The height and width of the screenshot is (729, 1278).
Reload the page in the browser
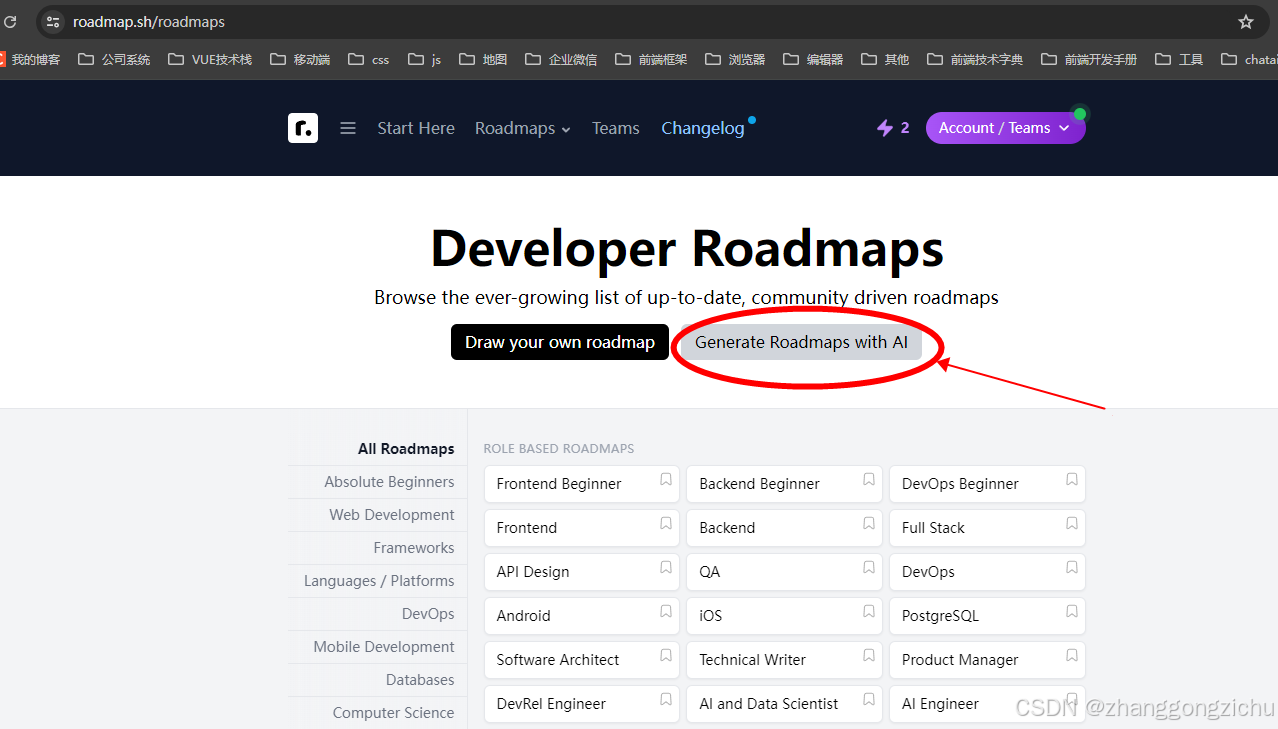pyautogui.click(x=10, y=22)
